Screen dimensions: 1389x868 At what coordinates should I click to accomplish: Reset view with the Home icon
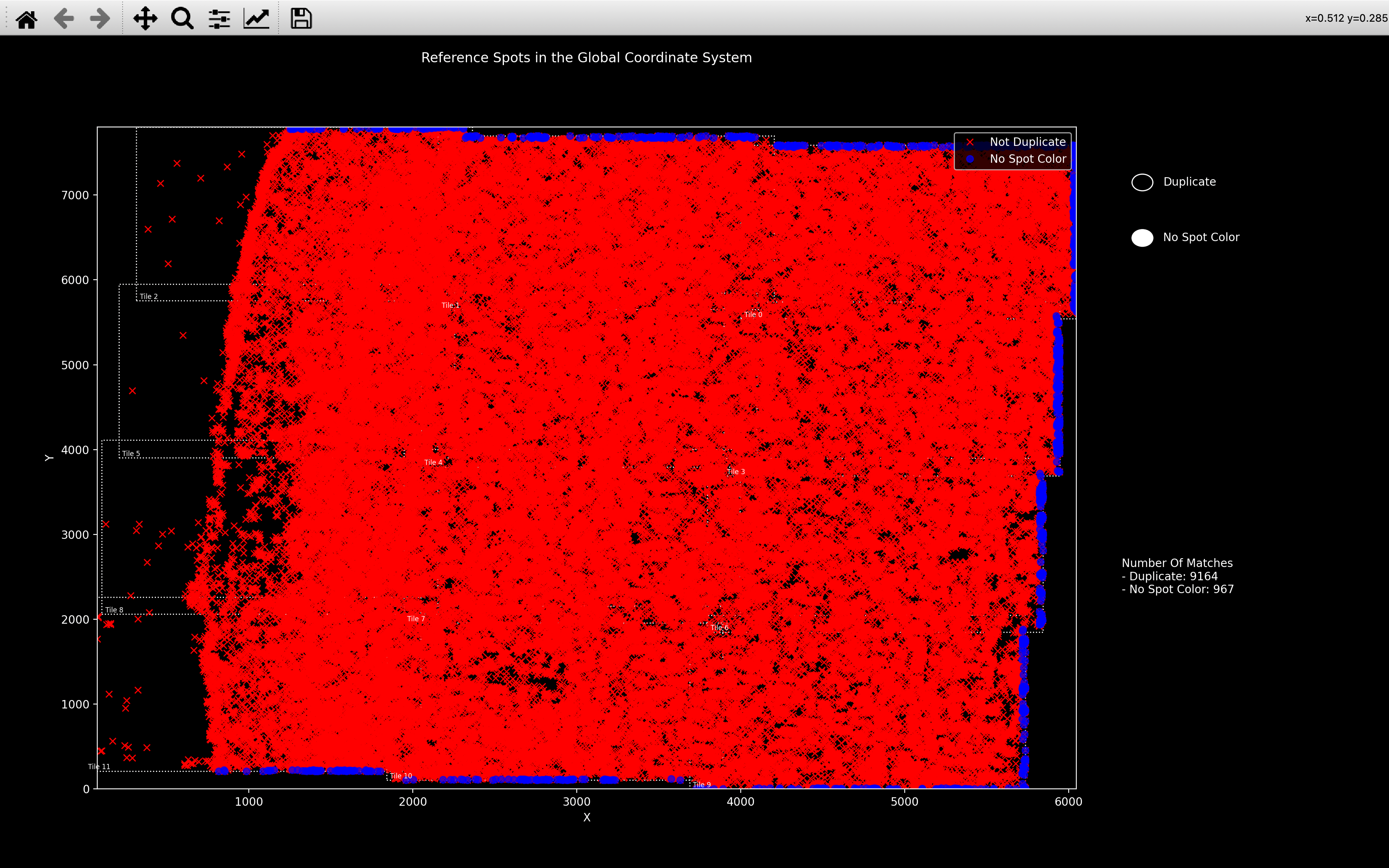[x=27, y=18]
